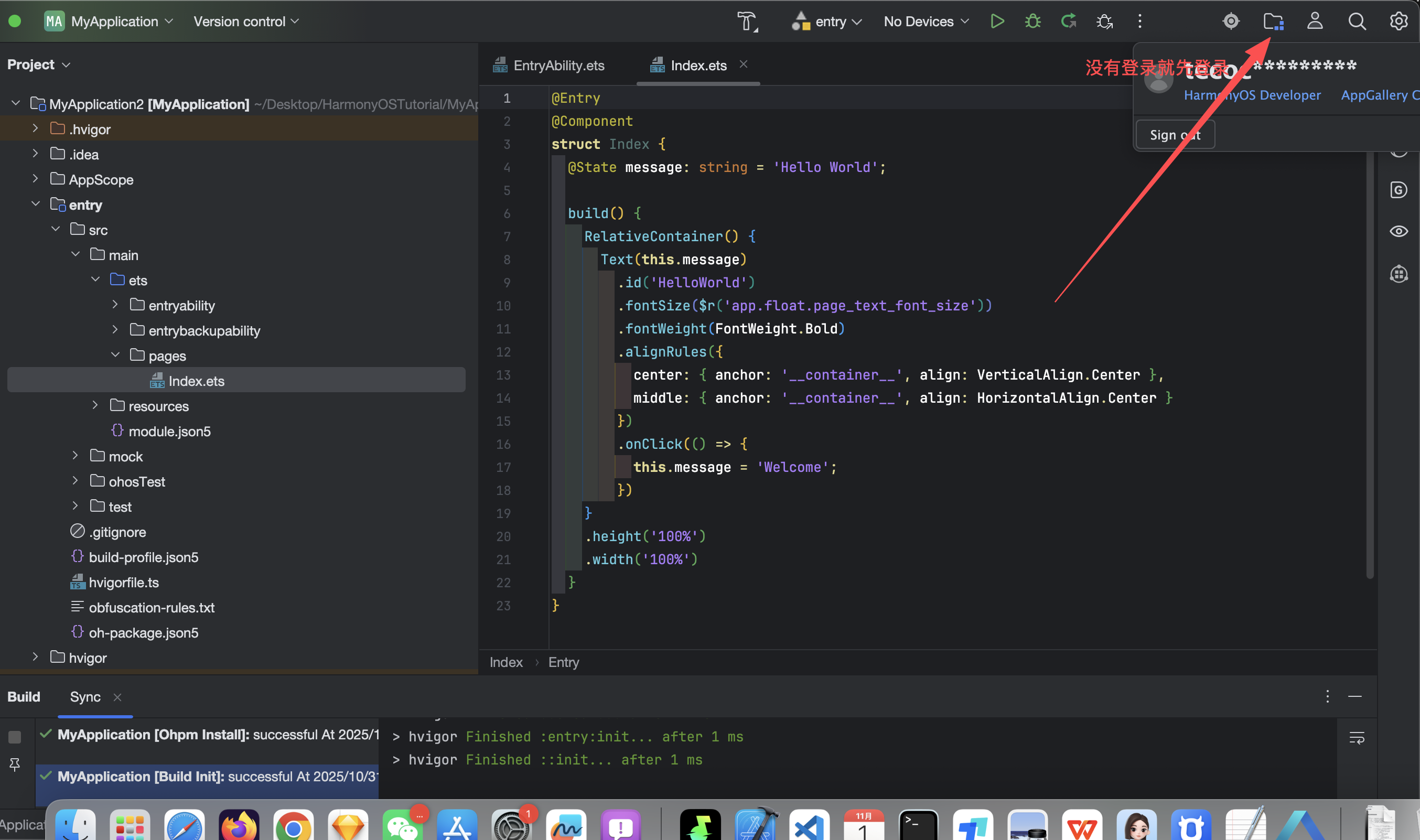This screenshot has width=1420, height=840.
Task: Pin the build output tab
Action: click(15, 764)
